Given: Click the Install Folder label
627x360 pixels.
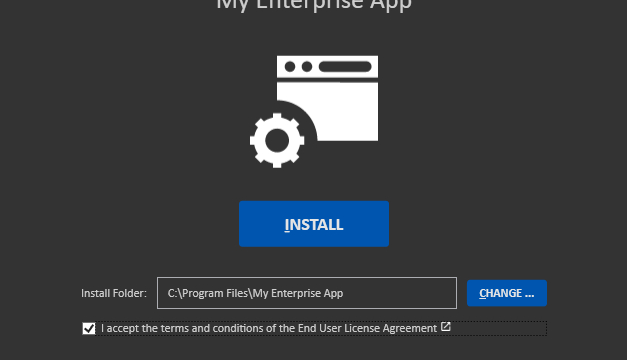Looking at the screenshot, I should click(114, 293).
